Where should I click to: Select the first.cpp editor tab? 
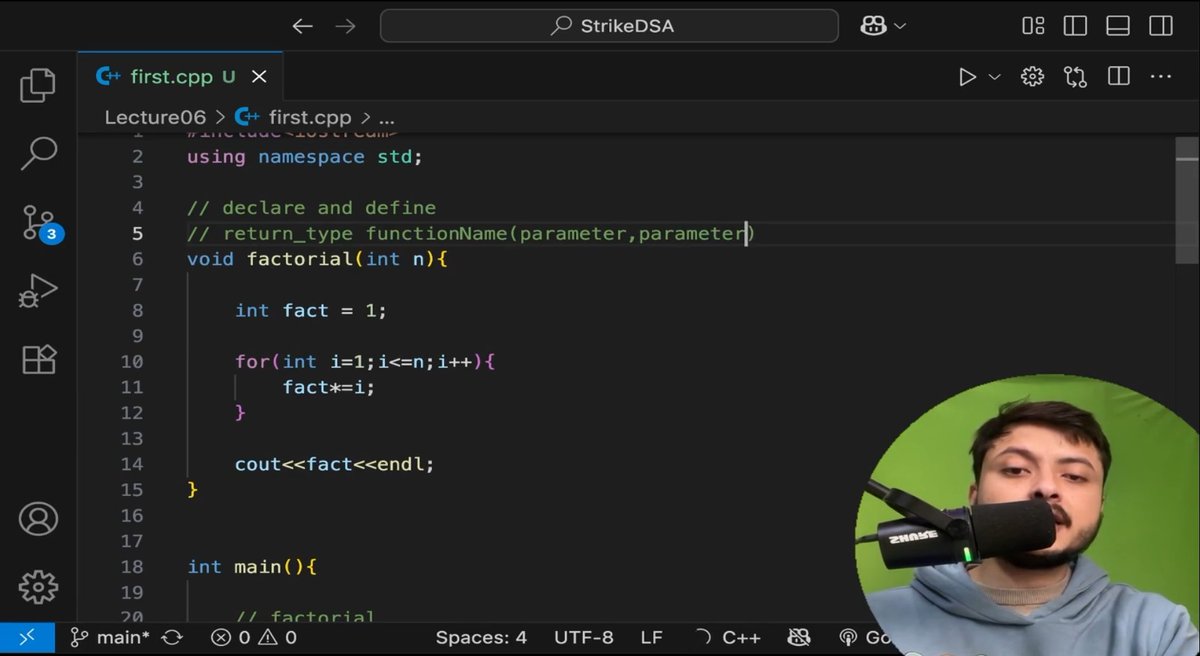[180, 77]
